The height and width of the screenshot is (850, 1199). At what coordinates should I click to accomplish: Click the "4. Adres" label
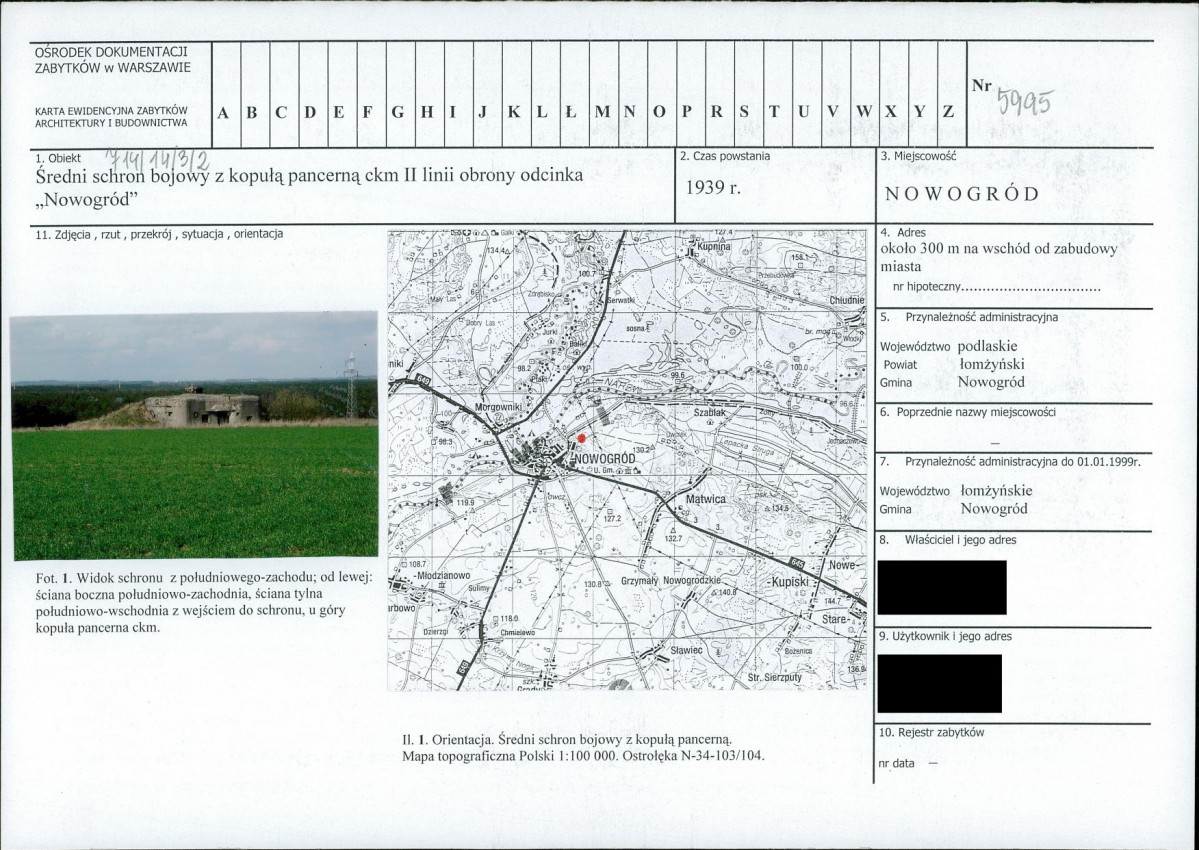[x=903, y=232]
